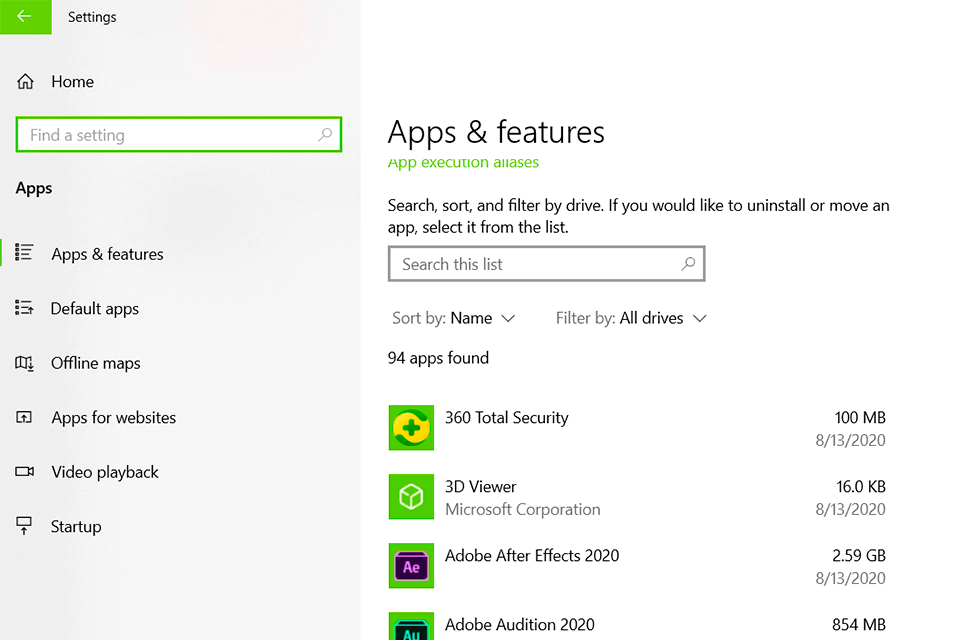This screenshot has height=640, width=960.
Task: Switch to the Apps & features section
Action: pos(107,254)
